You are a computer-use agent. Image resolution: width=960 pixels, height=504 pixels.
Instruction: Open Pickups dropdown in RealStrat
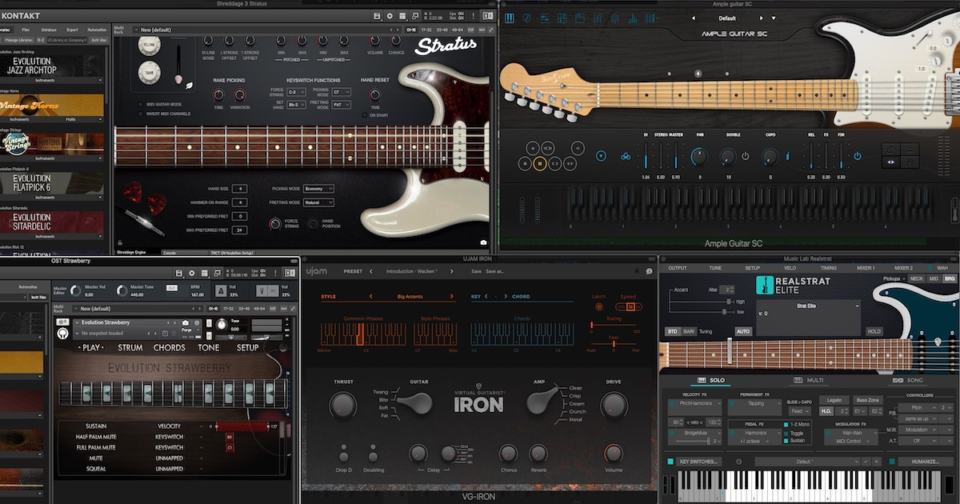894,279
